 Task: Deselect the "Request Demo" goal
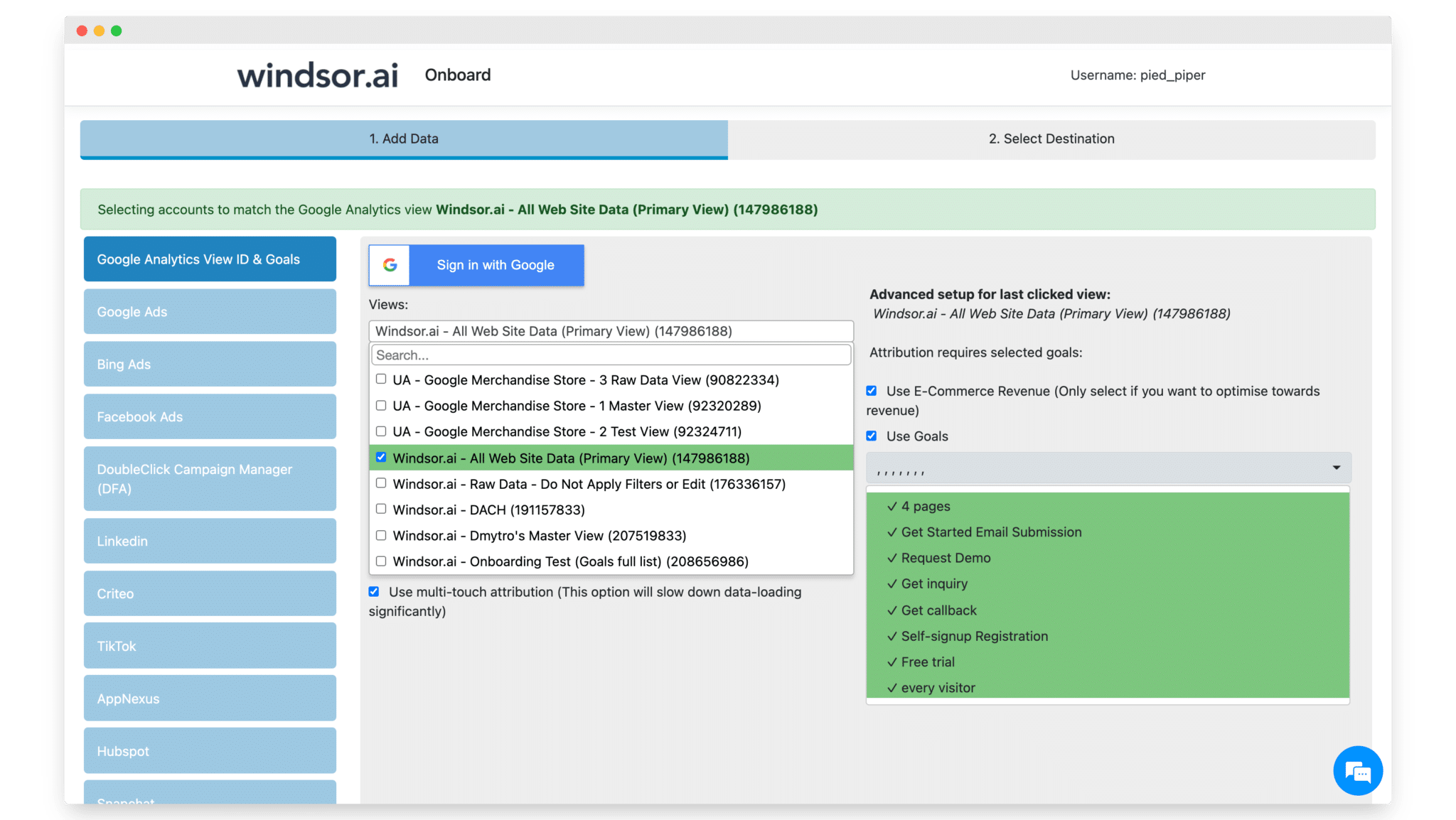click(x=945, y=558)
